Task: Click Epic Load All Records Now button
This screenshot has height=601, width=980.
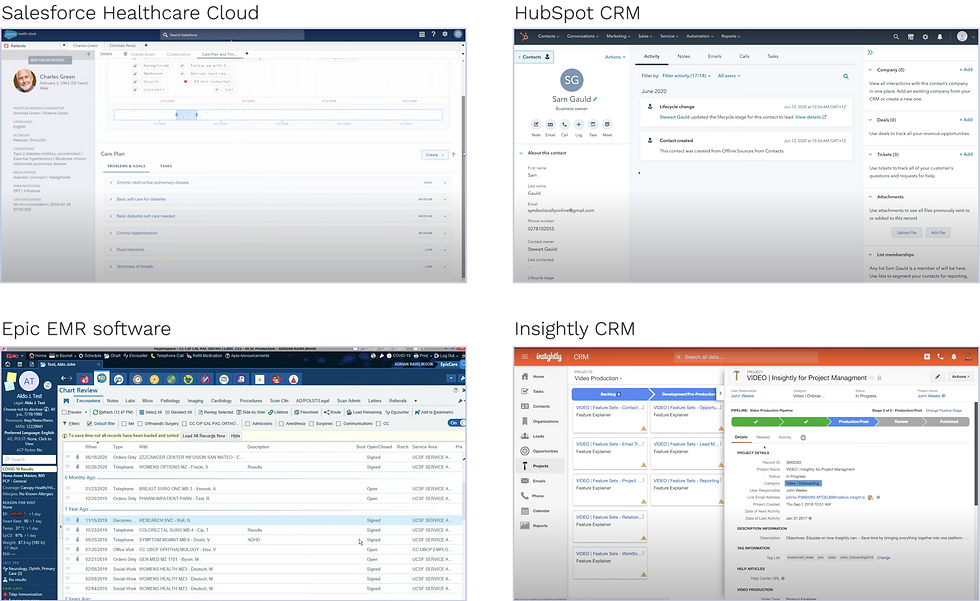Action: click(204, 435)
